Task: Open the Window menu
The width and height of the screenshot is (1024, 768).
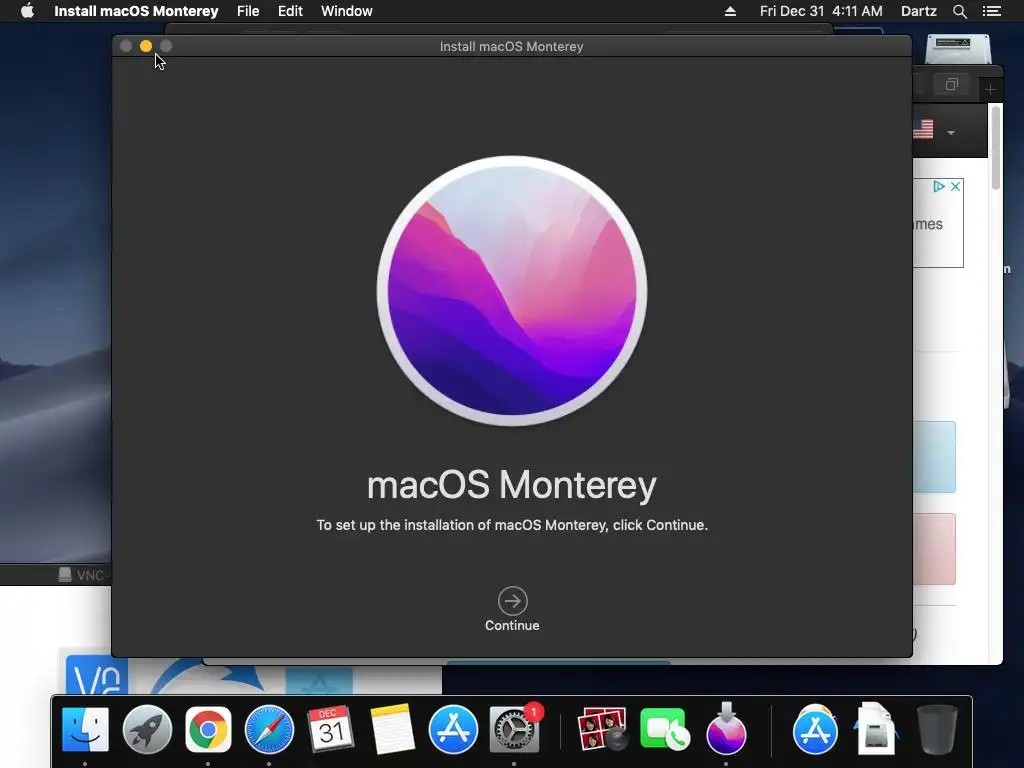Action: coord(347,11)
